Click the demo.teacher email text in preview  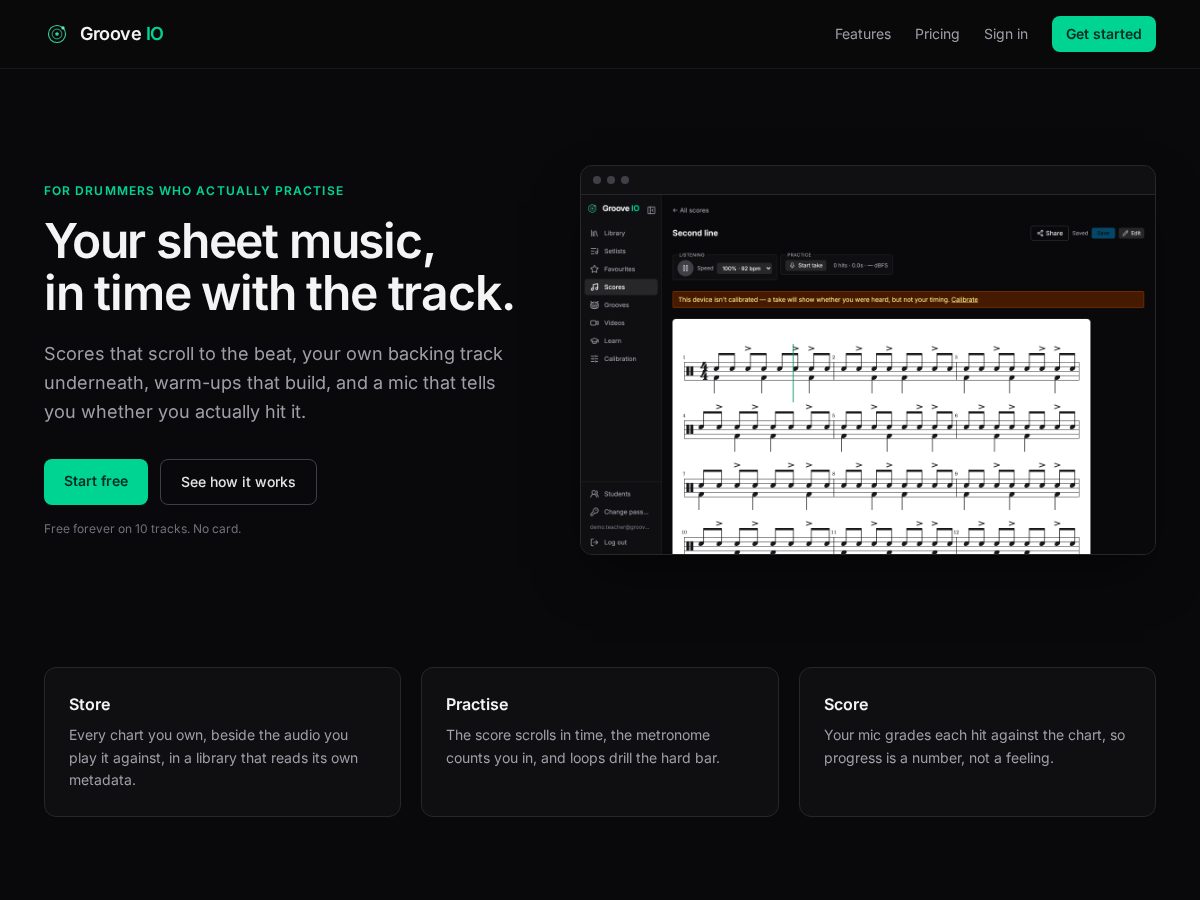coord(619,526)
